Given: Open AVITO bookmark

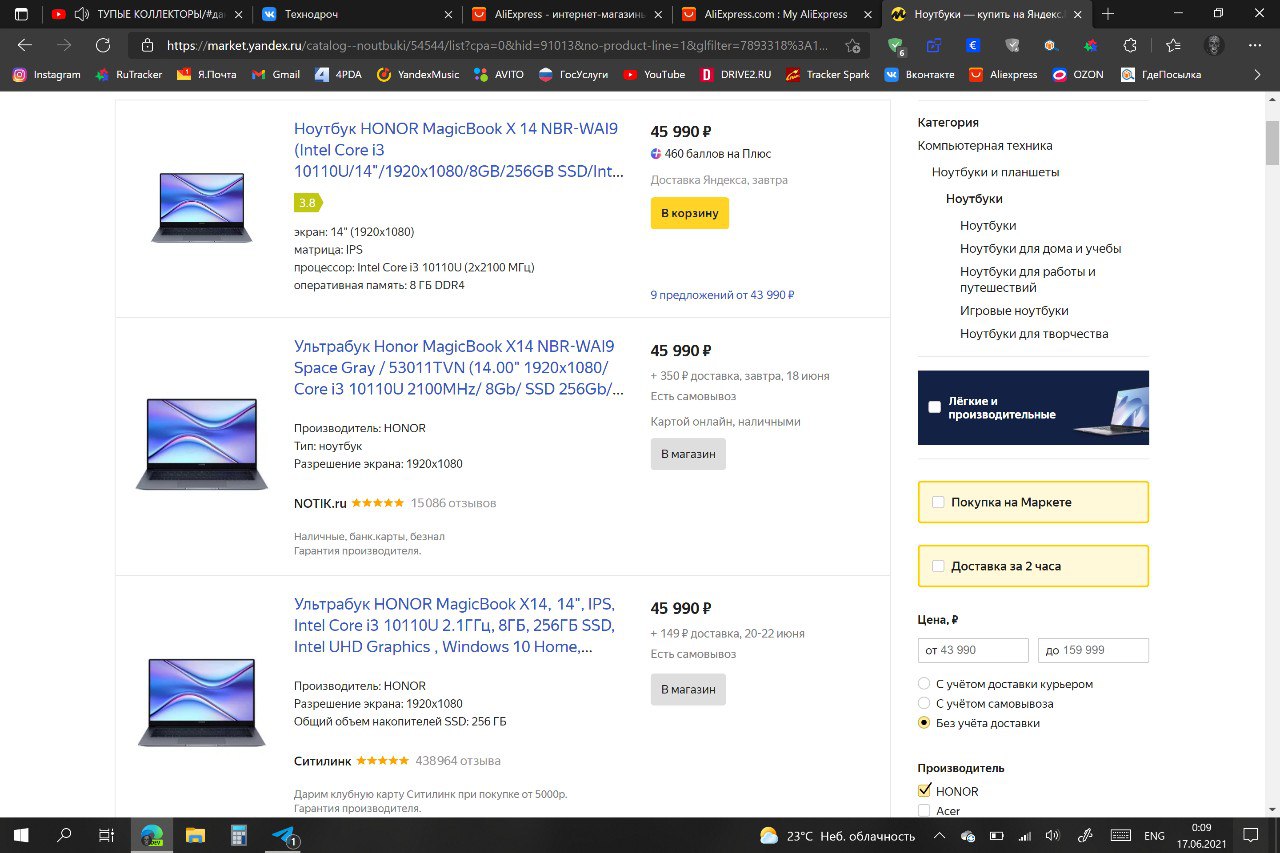Looking at the screenshot, I should (498, 74).
